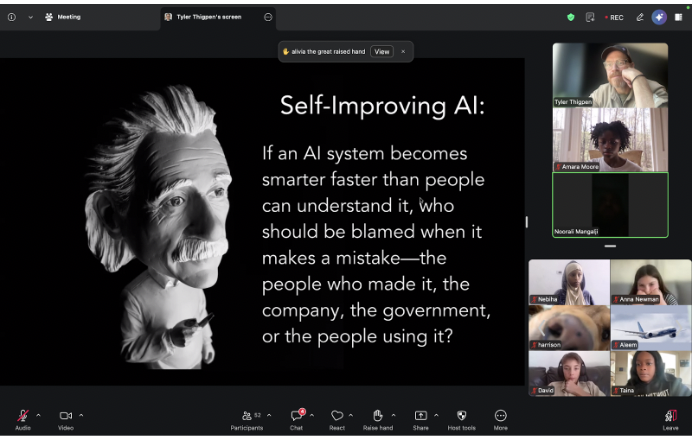Click the Tyler Thigpen name label
This screenshot has width=694, height=436.
[x=573, y=102]
